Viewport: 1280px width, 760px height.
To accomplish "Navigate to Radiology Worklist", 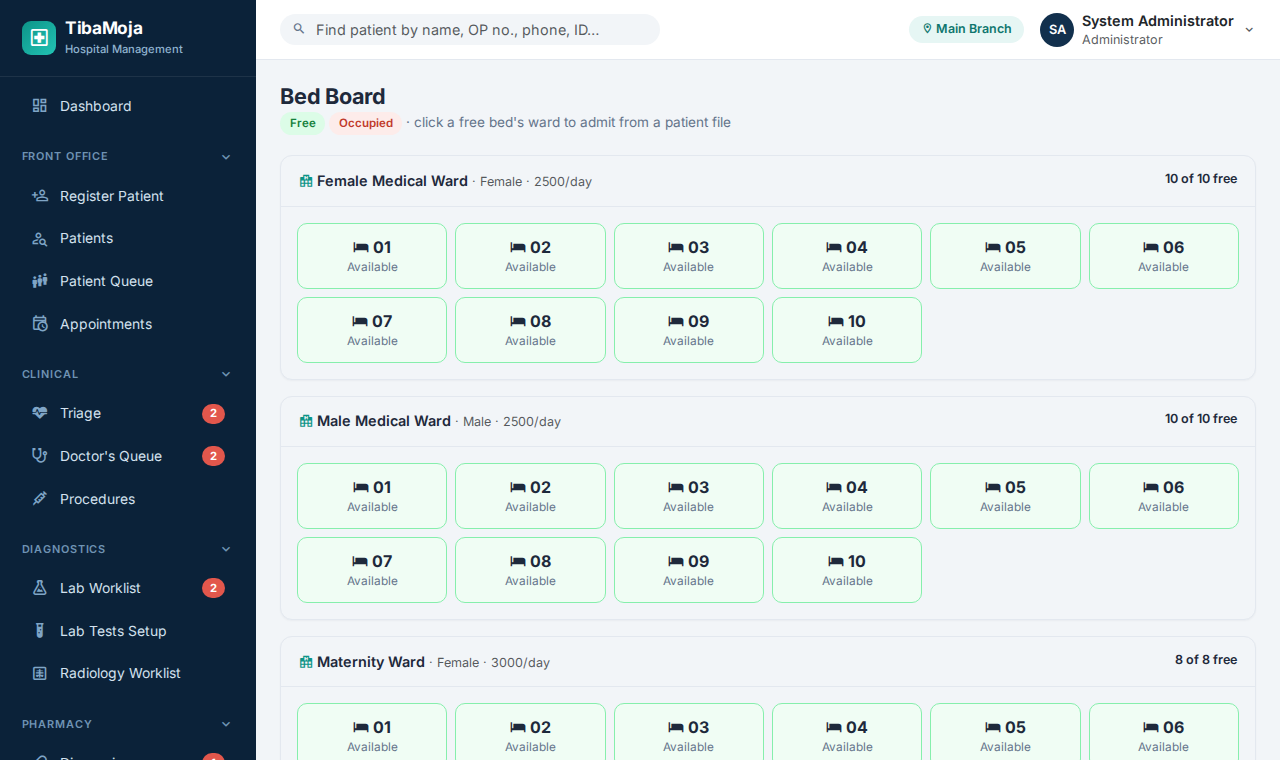I will (128, 674).
